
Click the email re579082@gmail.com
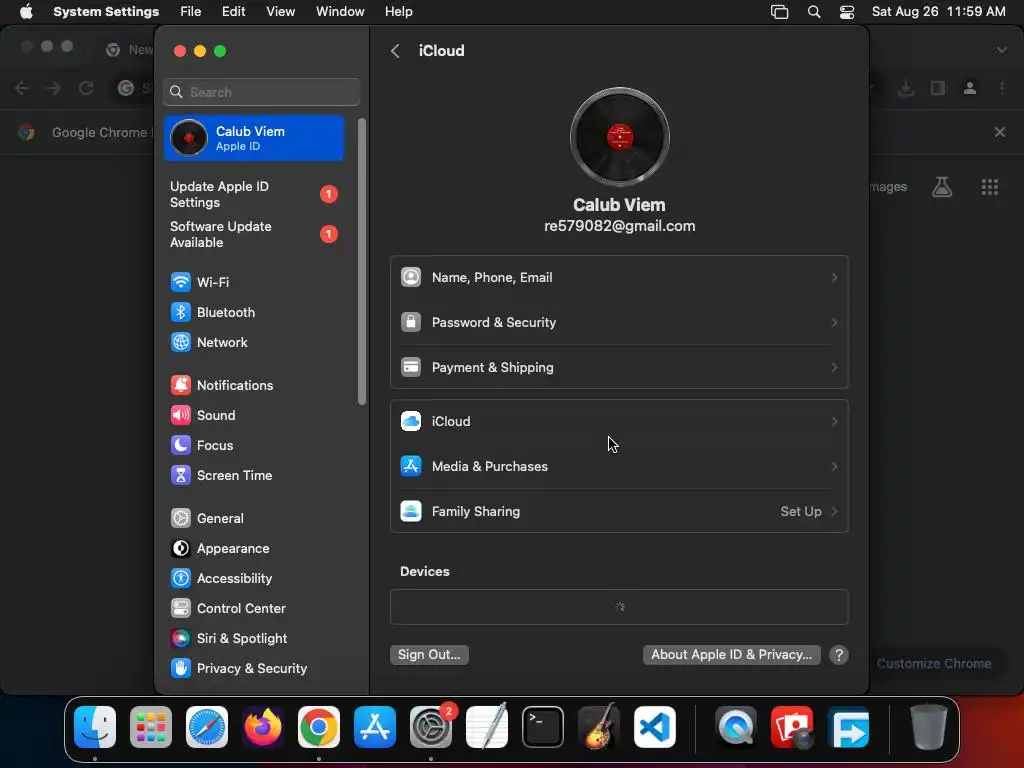(x=619, y=226)
